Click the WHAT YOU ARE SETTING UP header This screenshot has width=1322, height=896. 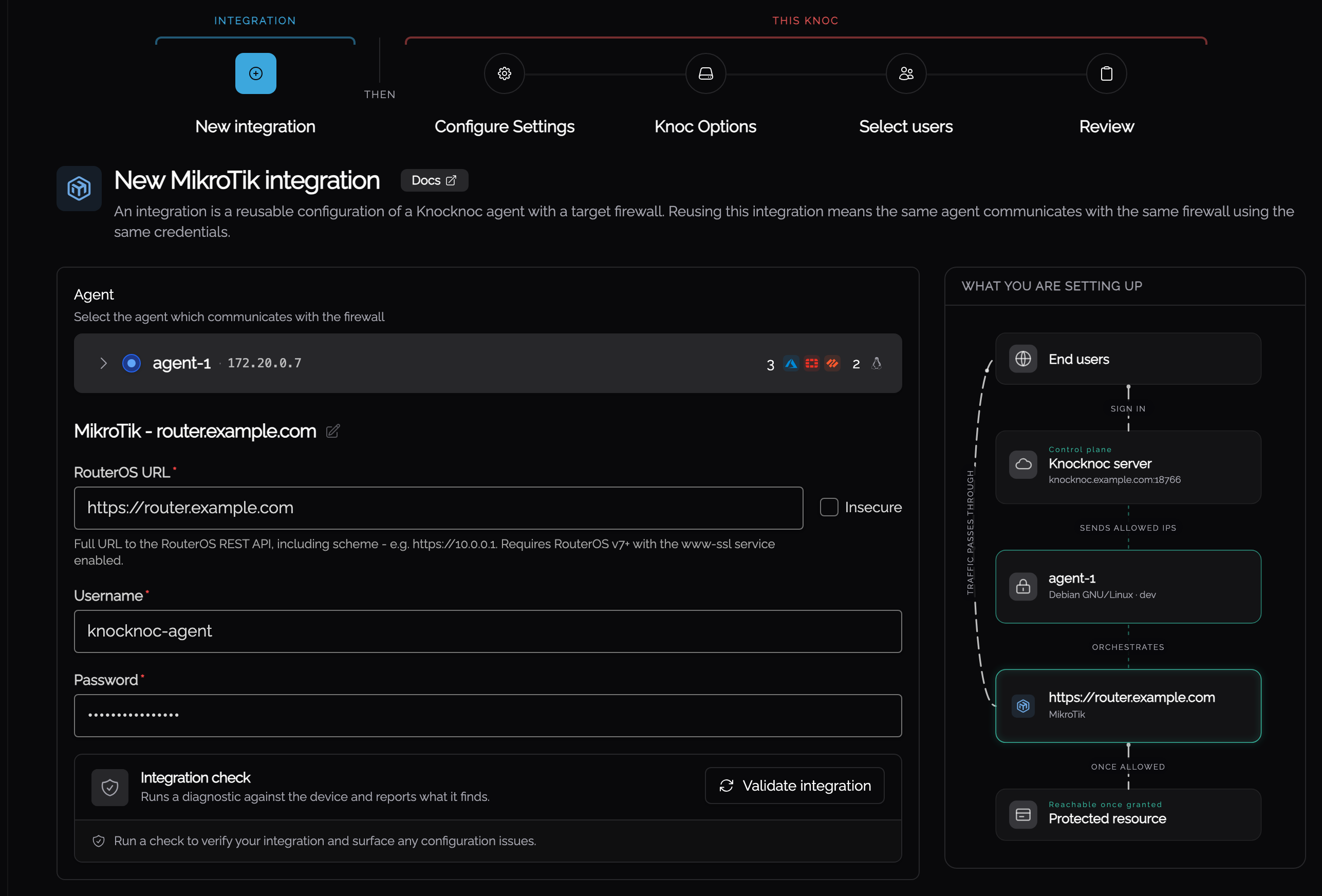(x=1051, y=286)
